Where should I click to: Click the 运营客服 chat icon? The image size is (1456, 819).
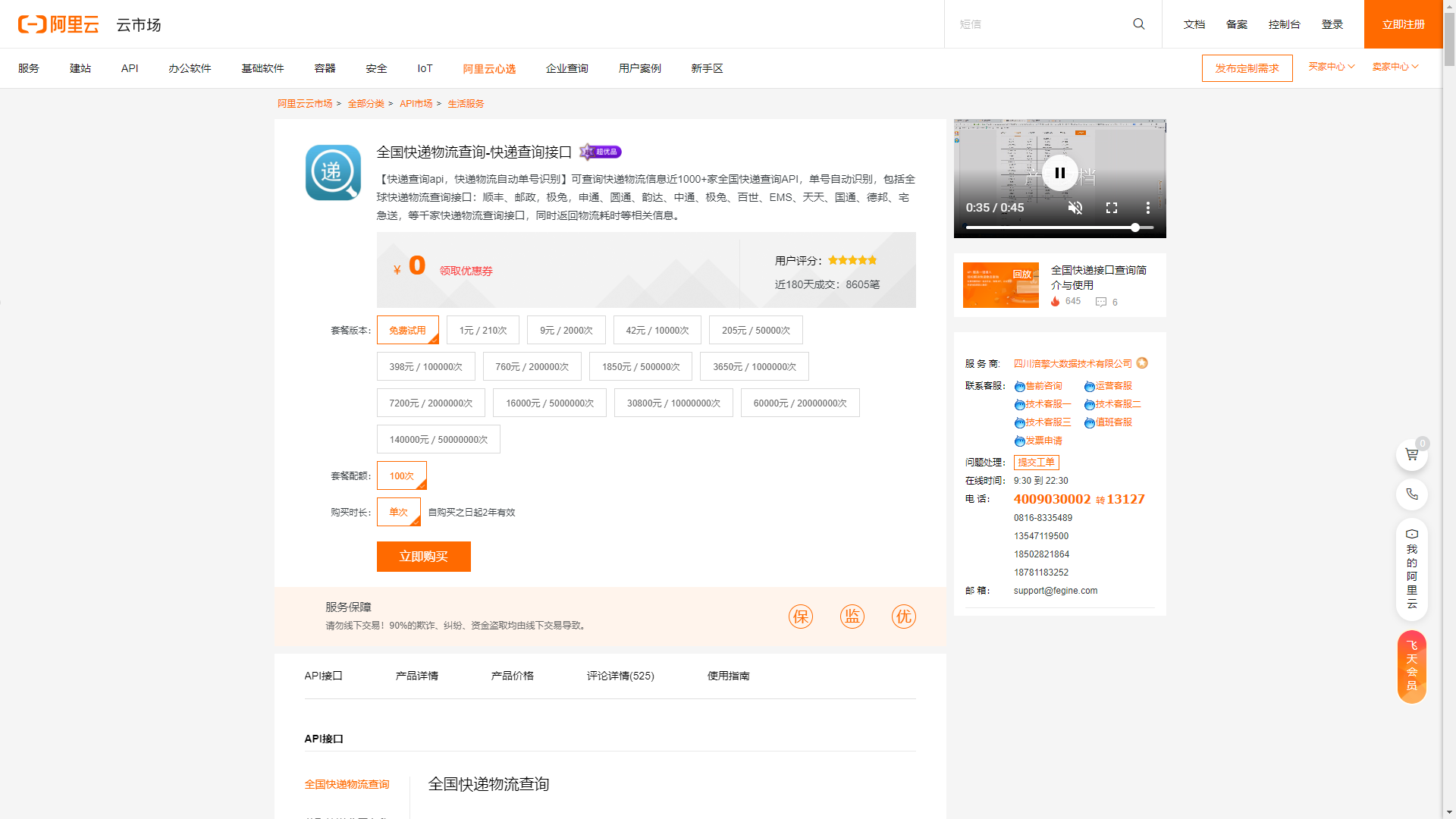click(1089, 387)
